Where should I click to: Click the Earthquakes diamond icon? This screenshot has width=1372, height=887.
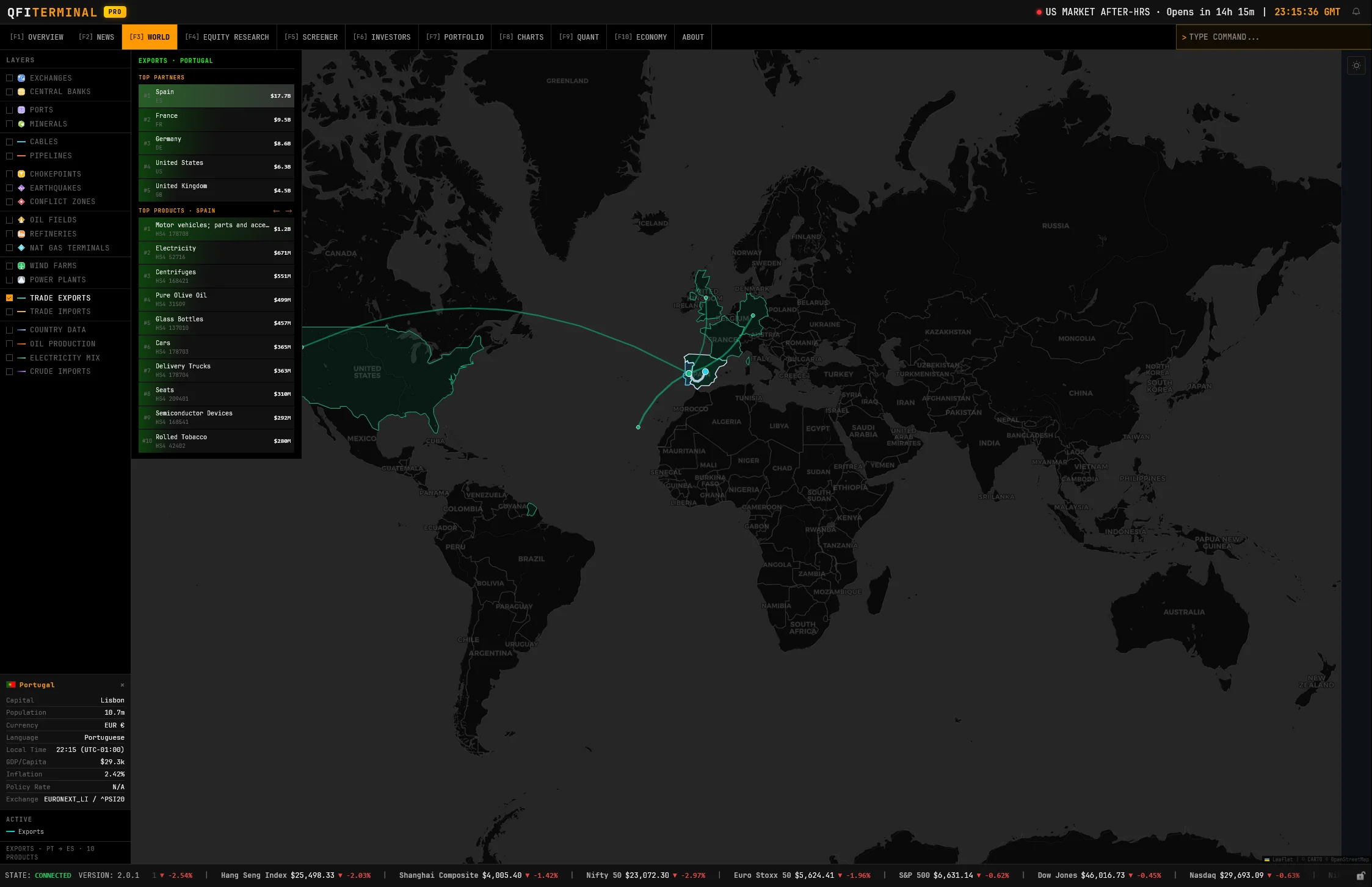tap(21, 188)
